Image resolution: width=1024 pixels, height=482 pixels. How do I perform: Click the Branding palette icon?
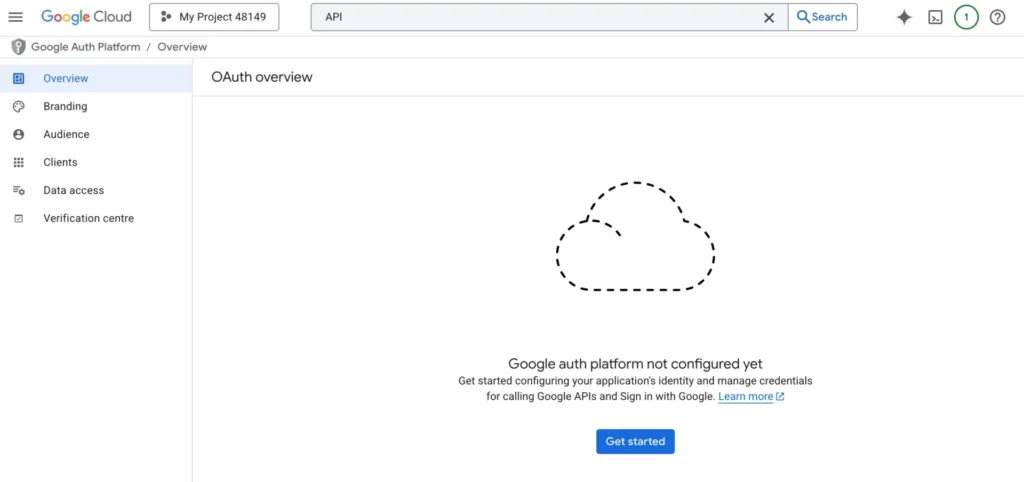pyautogui.click(x=18, y=106)
